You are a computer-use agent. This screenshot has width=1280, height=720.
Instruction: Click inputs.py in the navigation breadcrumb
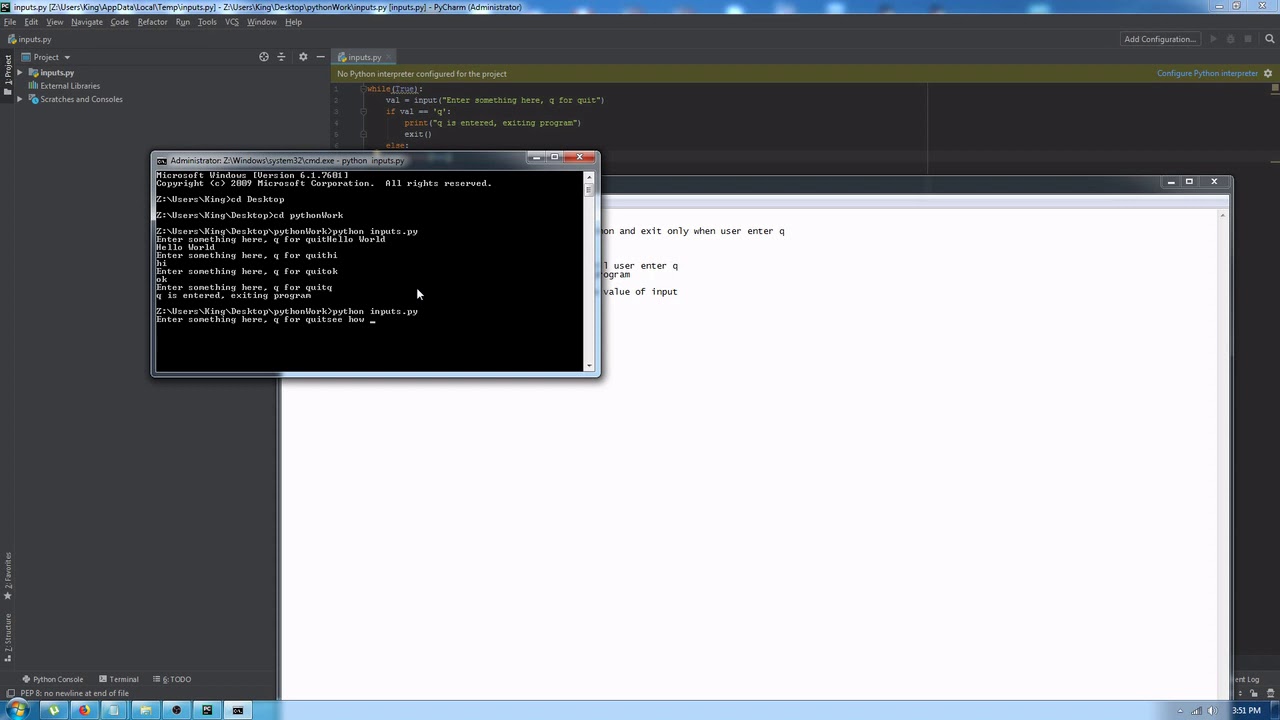click(x=29, y=39)
